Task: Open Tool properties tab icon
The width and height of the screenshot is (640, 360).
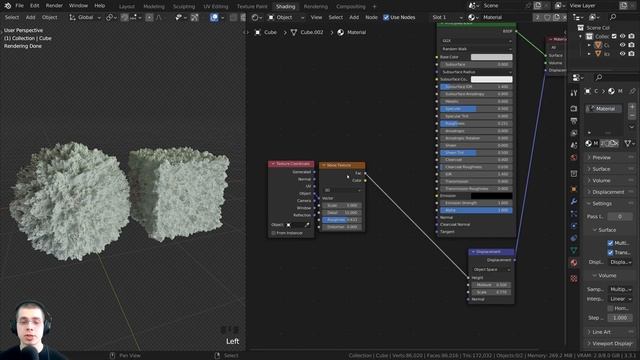Action: click(574, 93)
